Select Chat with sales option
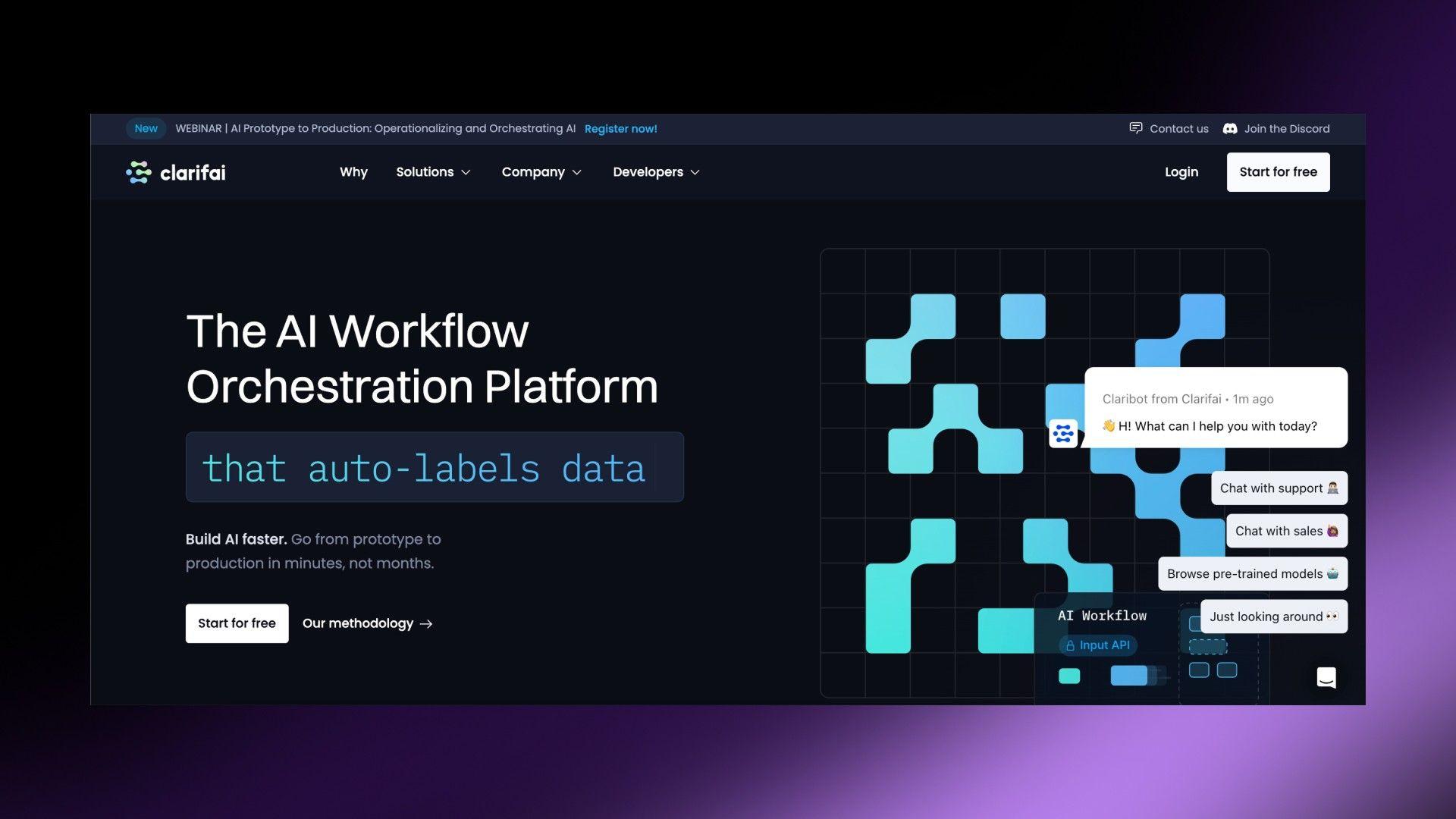 [x=1287, y=531]
